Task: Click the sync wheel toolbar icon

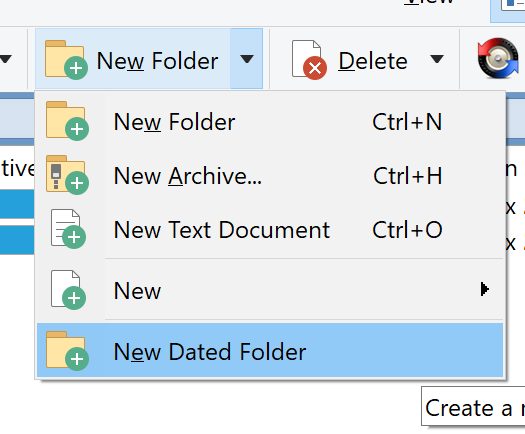Action: point(499,58)
